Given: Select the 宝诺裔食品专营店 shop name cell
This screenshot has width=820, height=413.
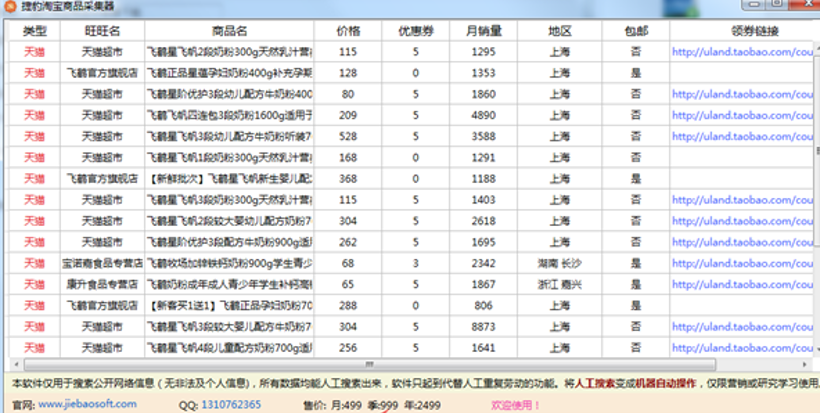Looking at the screenshot, I should click(x=102, y=263).
